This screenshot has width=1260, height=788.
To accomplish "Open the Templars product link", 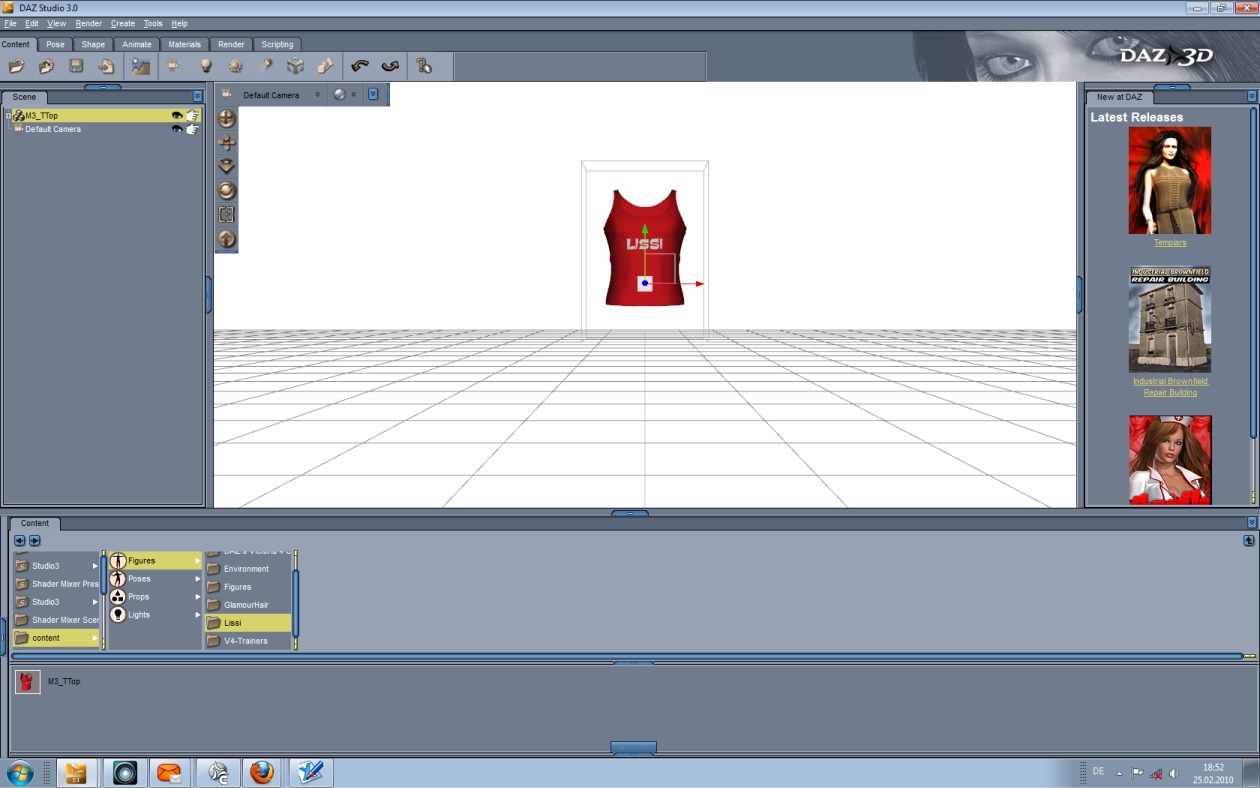I will pyautogui.click(x=1169, y=242).
